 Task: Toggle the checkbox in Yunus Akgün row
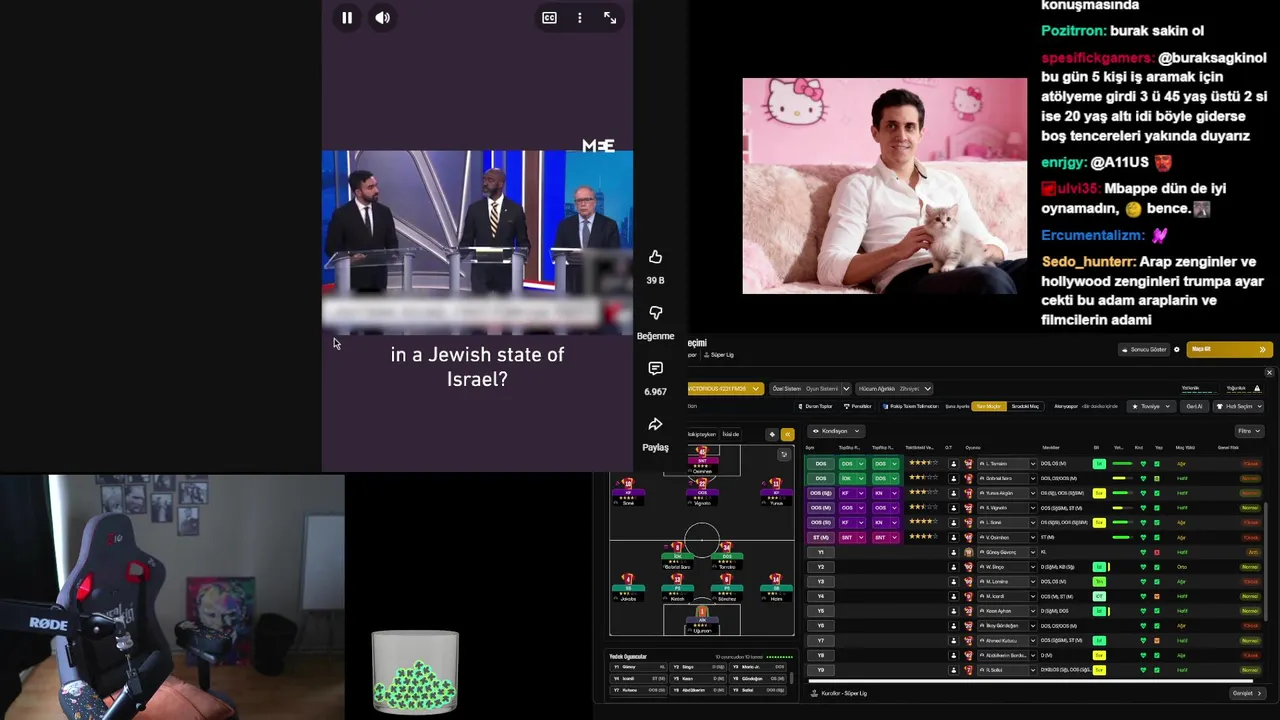pyautogui.click(x=1157, y=493)
